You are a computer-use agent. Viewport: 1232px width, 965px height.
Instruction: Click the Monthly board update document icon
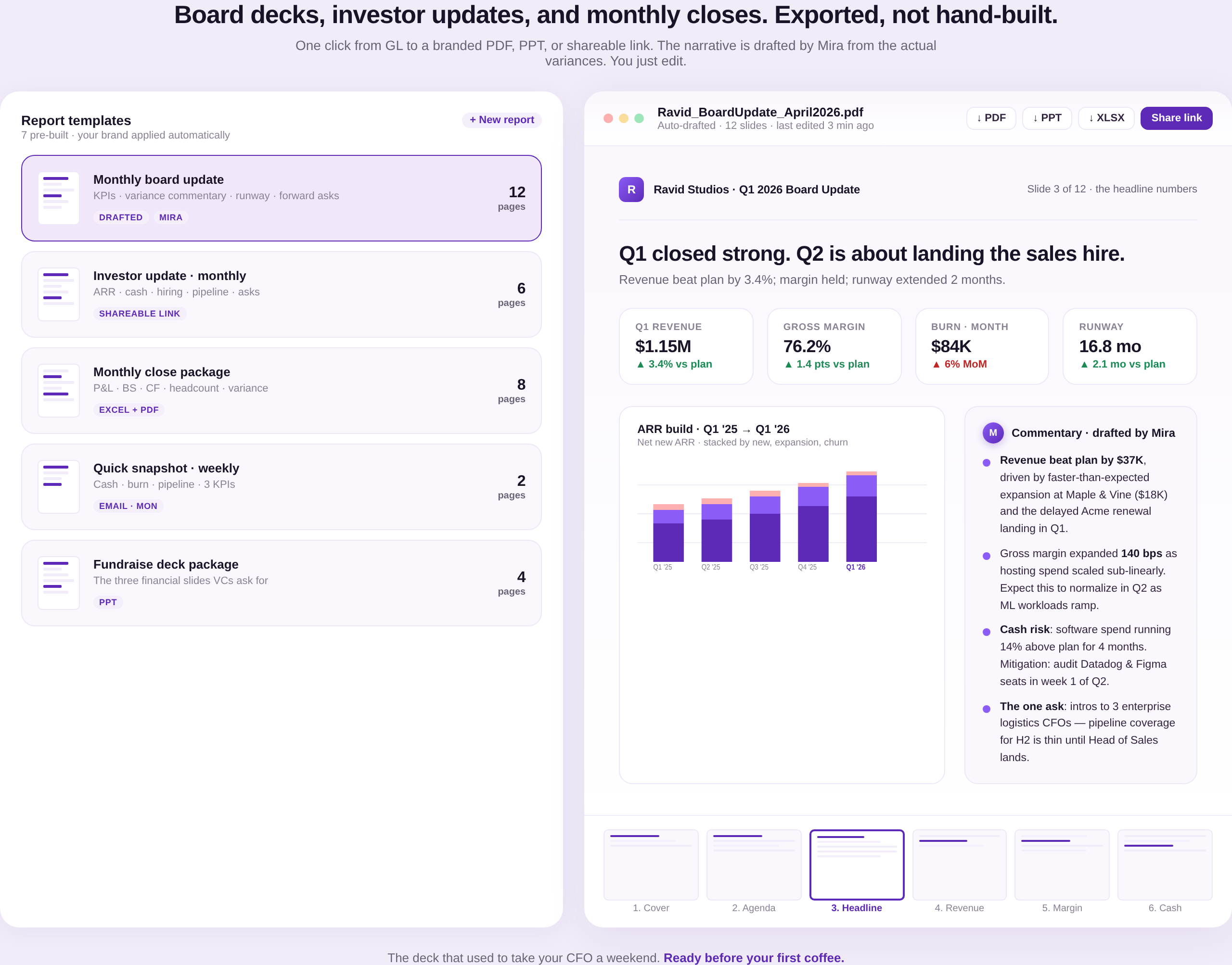(x=59, y=198)
